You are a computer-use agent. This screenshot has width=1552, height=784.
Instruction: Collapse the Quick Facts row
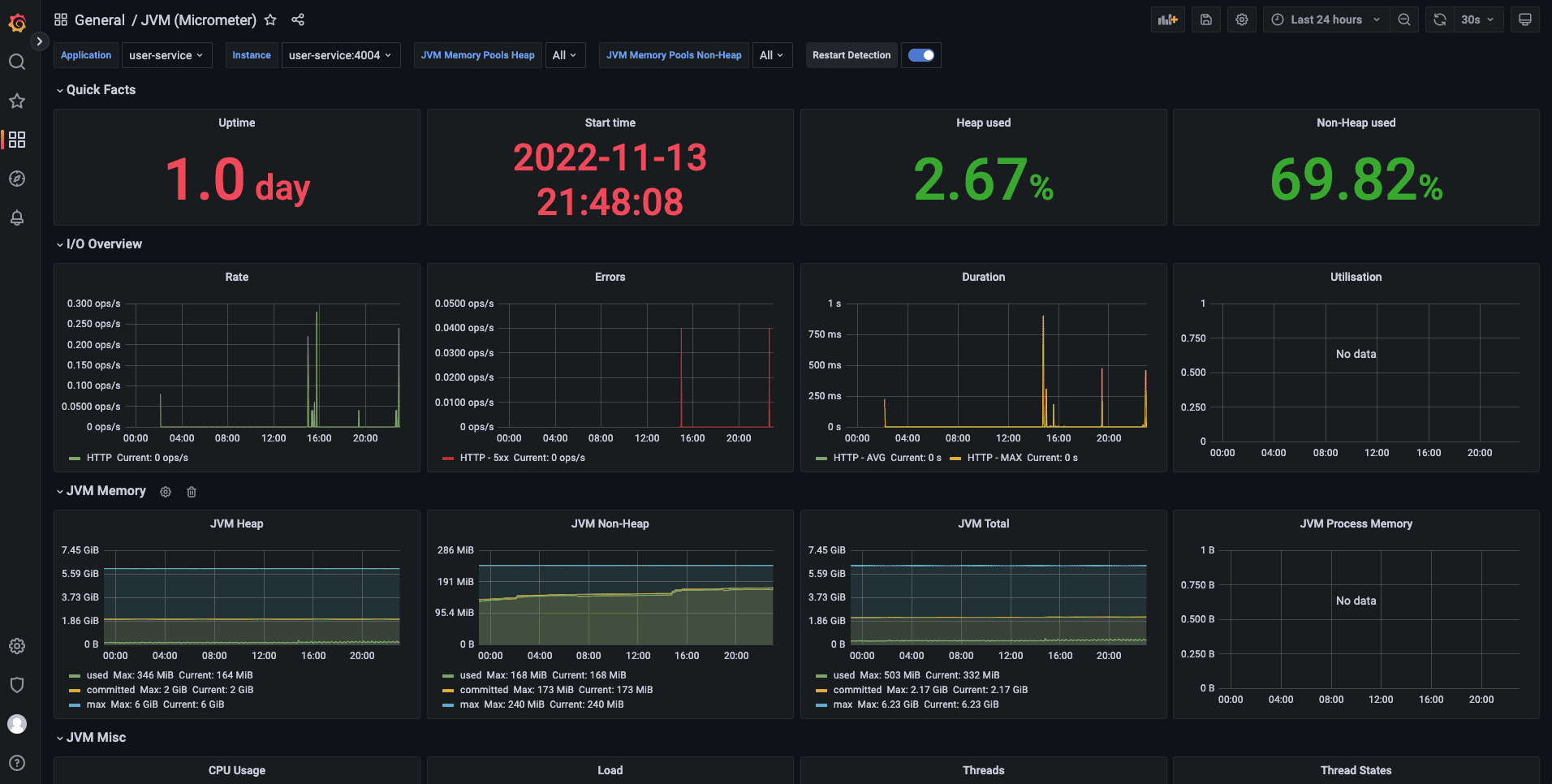95,89
